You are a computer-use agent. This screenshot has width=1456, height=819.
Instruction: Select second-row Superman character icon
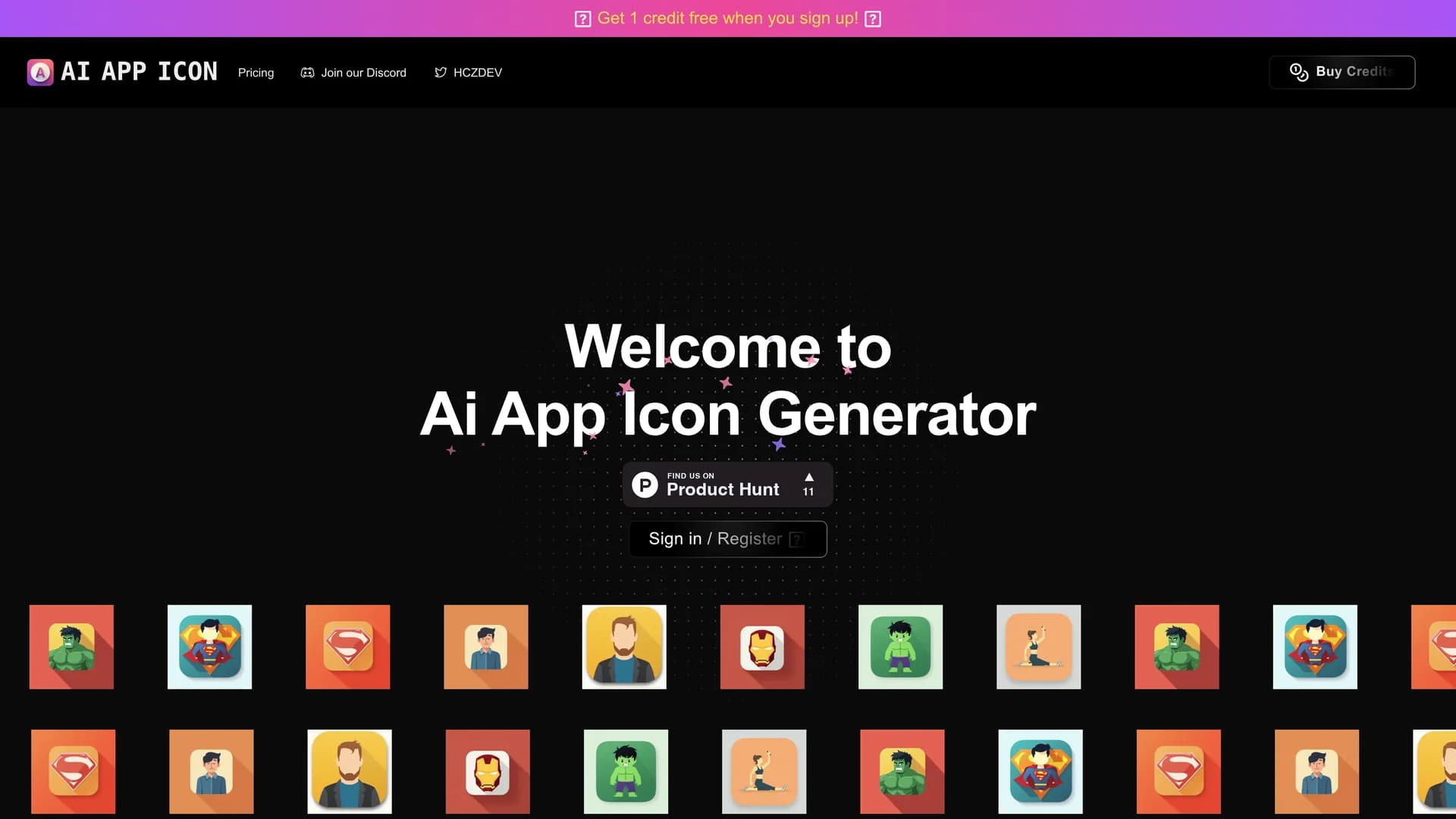coord(1040,771)
